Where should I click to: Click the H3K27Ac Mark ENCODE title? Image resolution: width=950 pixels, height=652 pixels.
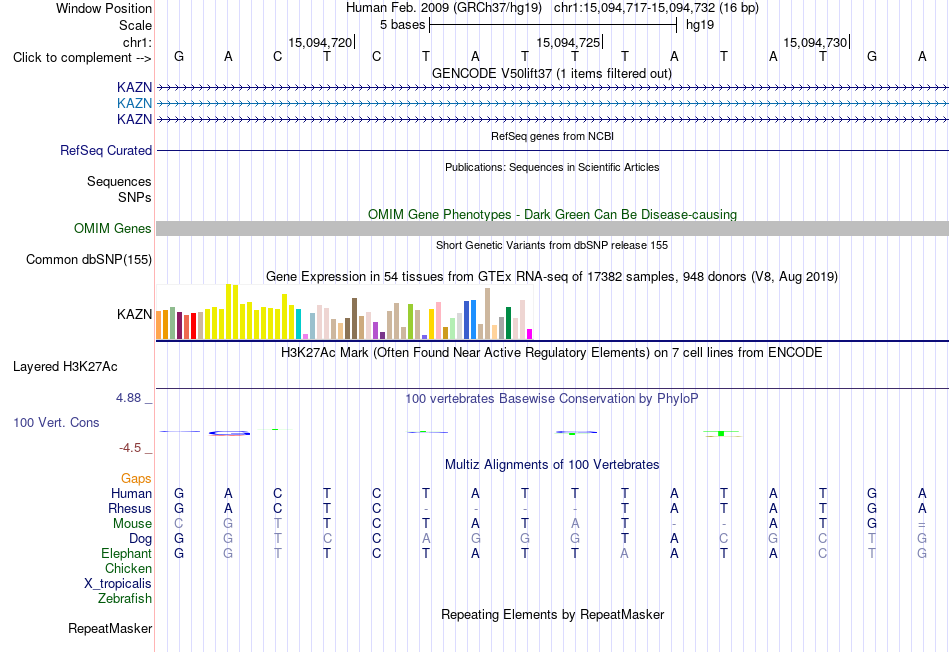552,353
